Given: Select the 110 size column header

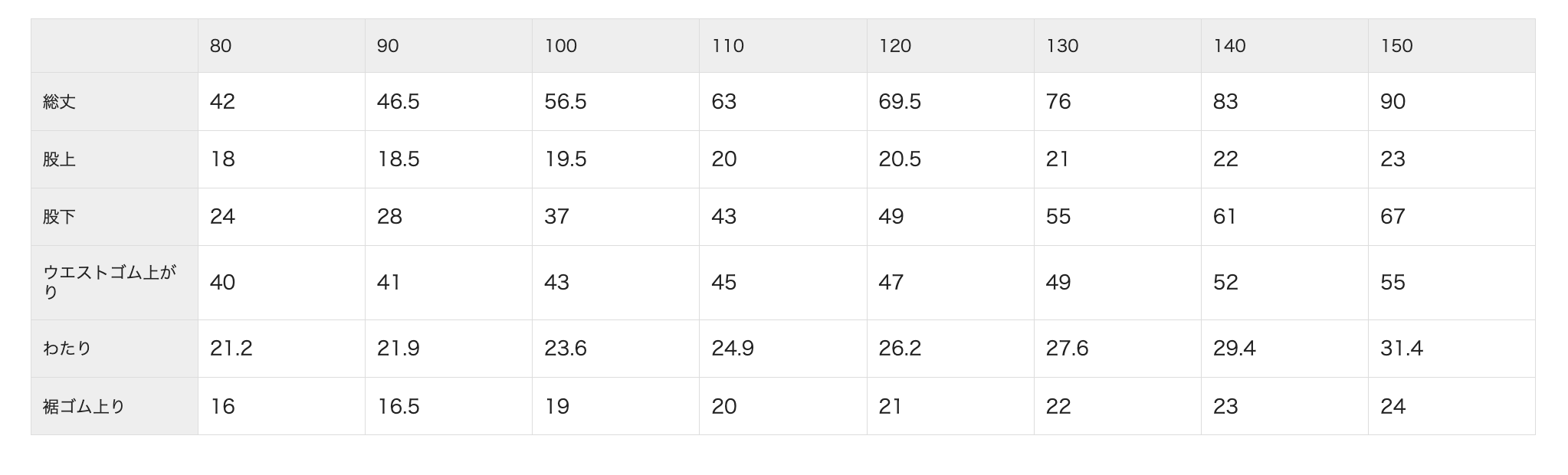Looking at the screenshot, I should (727, 46).
